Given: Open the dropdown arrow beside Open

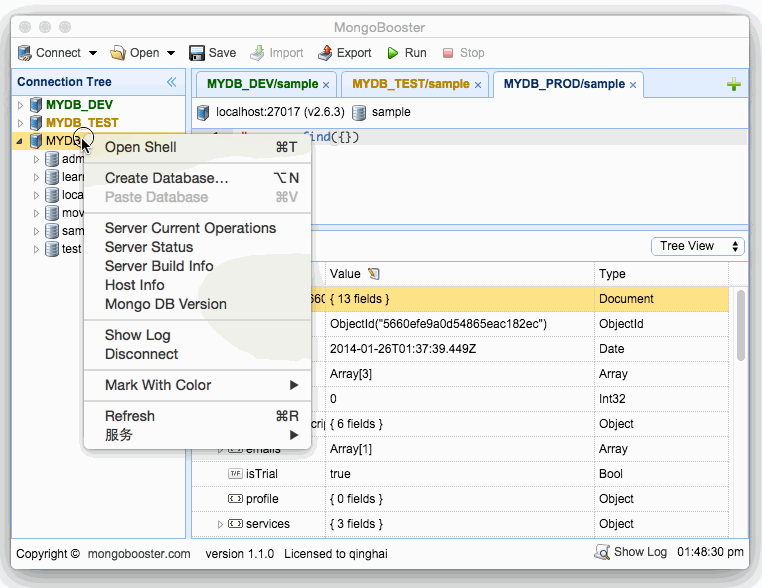Looking at the screenshot, I should coord(171,53).
